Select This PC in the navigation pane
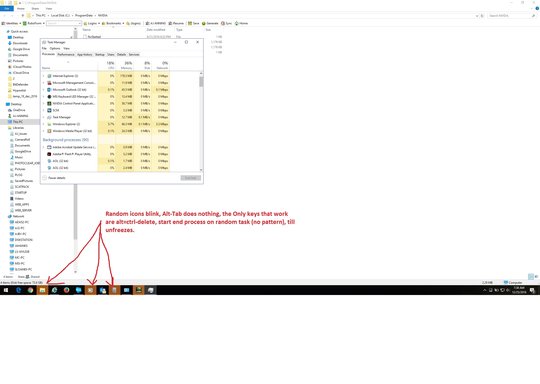Viewport: 540px width, 384px height. pyautogui.click(x=18, y=122)
